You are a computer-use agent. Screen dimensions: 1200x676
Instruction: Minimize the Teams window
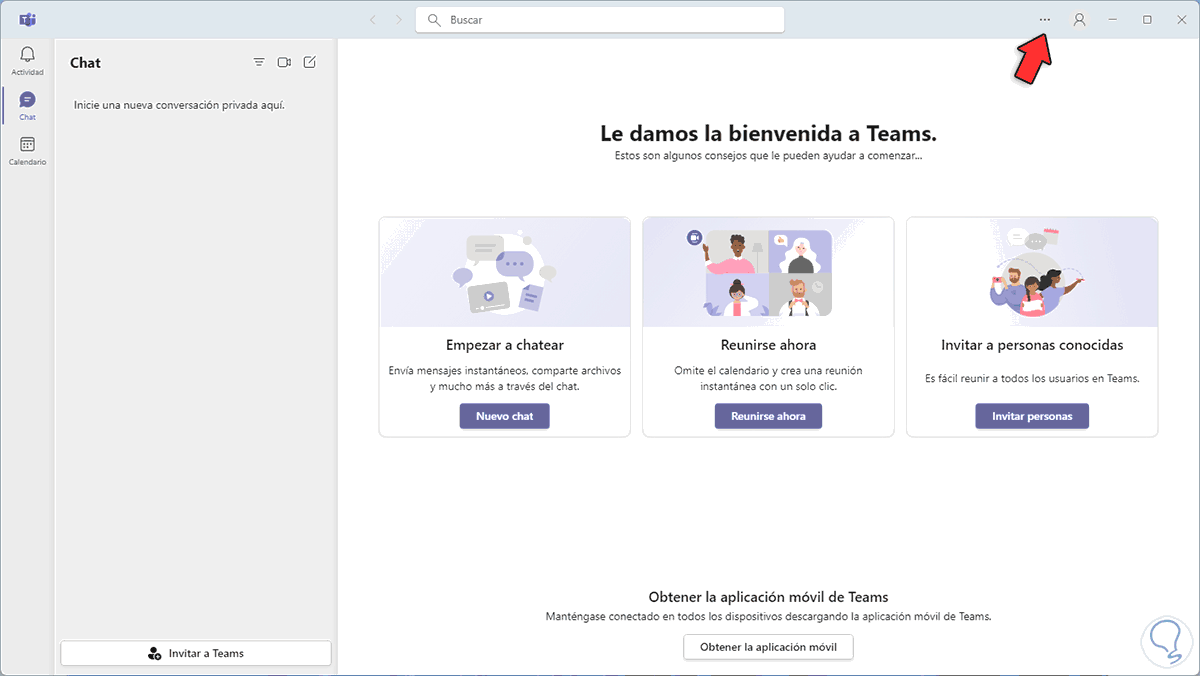(1113, 19)
